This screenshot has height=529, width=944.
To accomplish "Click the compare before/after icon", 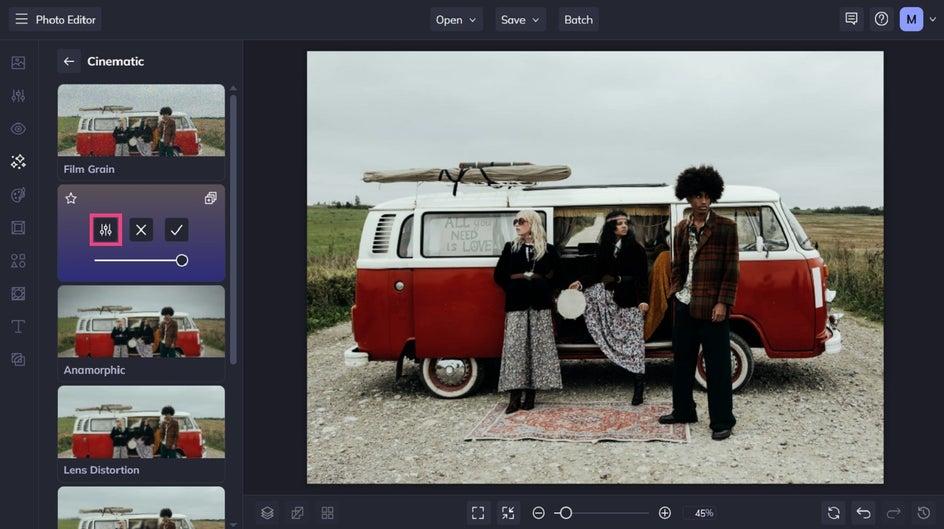I will point(297,513).
